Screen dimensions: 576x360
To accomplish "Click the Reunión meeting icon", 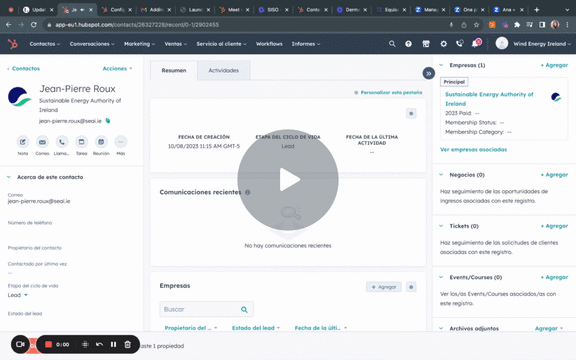I will [101, 142].
